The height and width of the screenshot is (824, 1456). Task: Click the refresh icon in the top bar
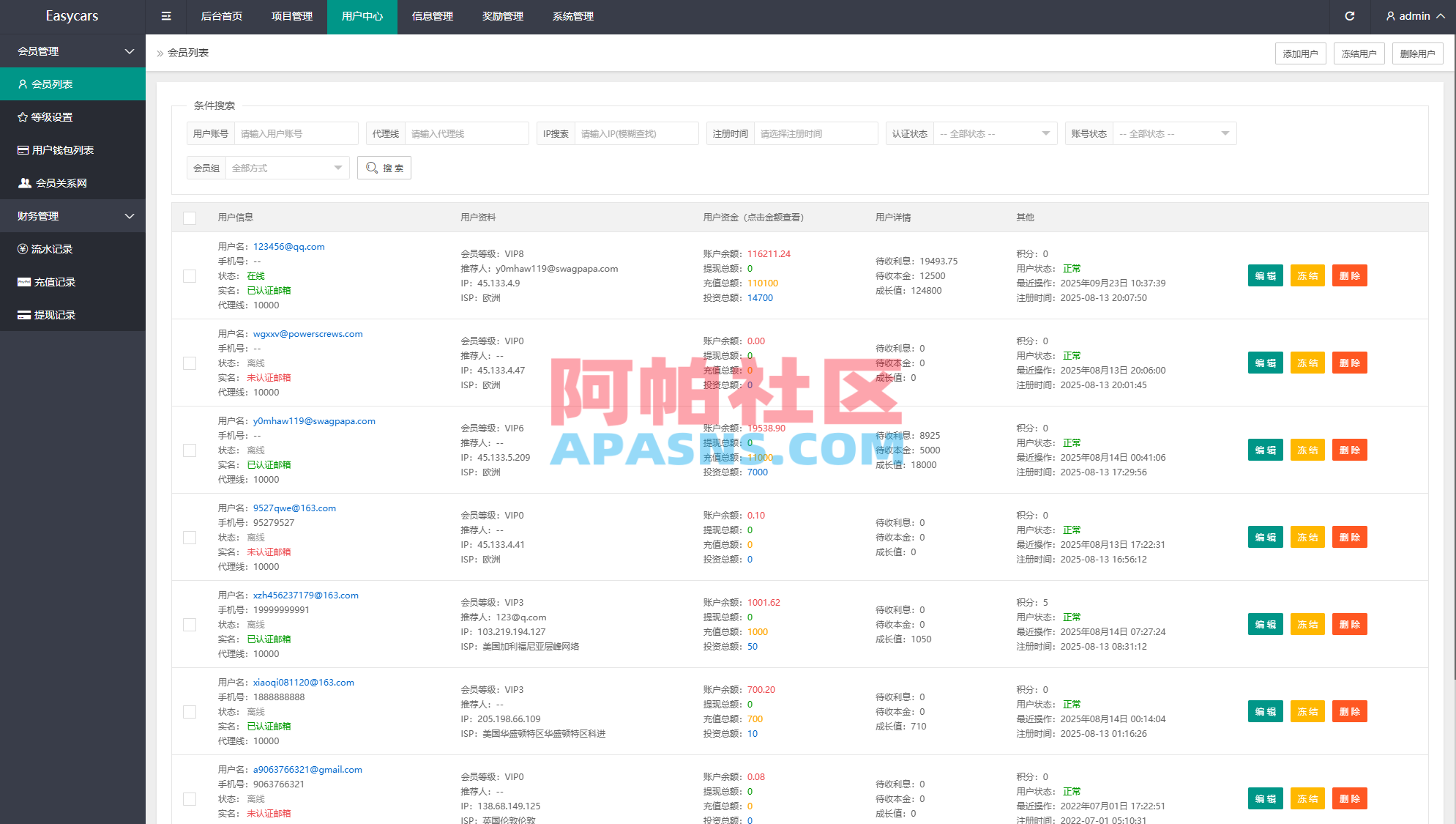click(x=1350, y=15)
